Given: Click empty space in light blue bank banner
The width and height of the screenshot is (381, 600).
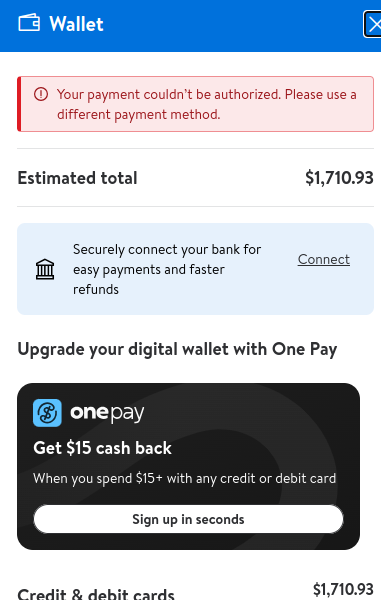Looking at the screenshot, I should pyautogui.click(x=279, y=295).
